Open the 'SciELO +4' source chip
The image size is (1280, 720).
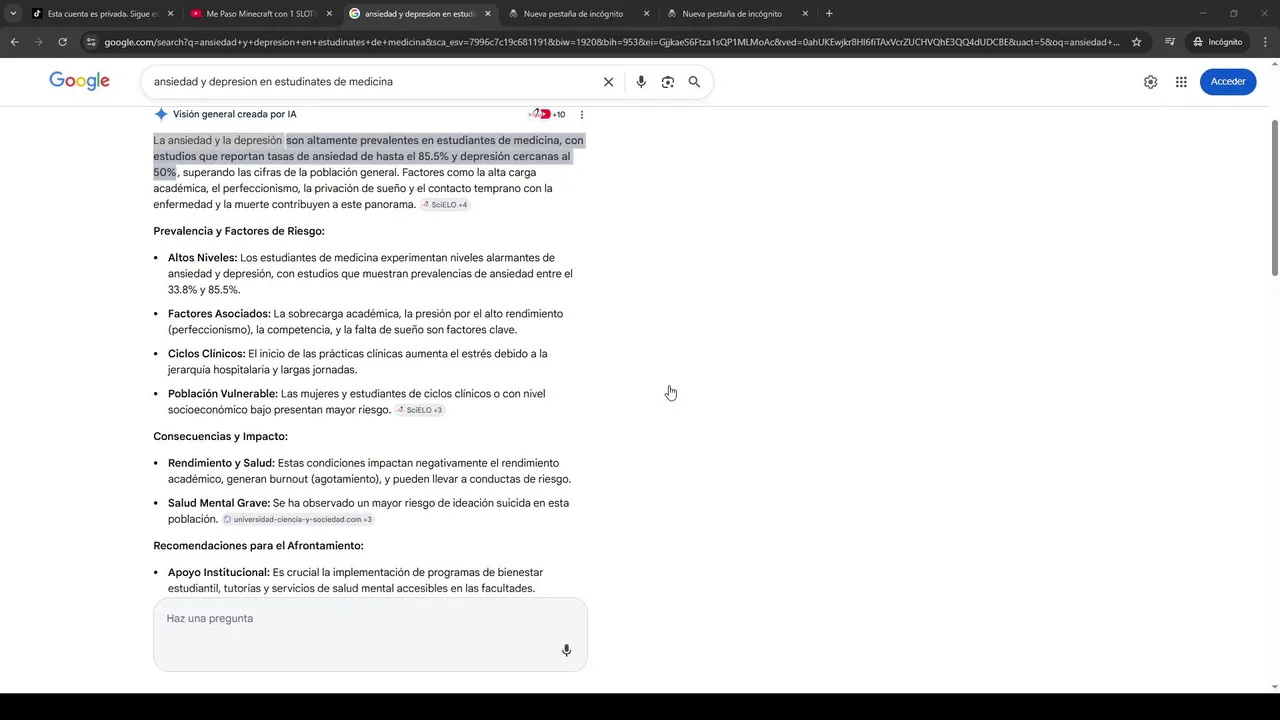[445, 205]
